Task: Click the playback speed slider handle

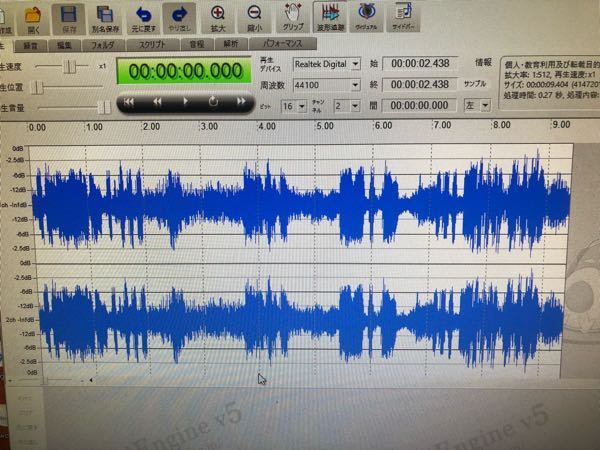Action: coord(69,67)
